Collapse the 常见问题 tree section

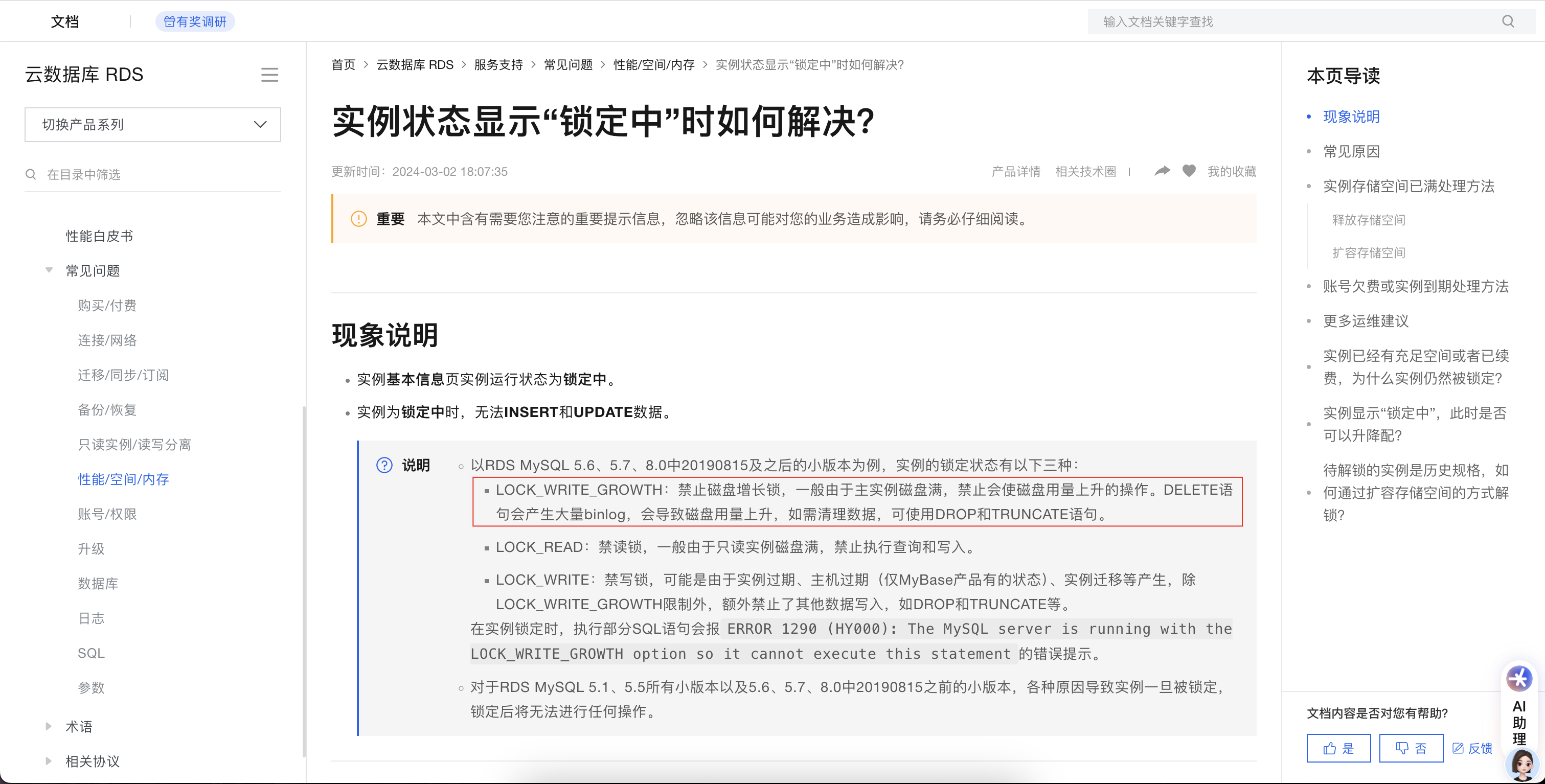[49, 270]
